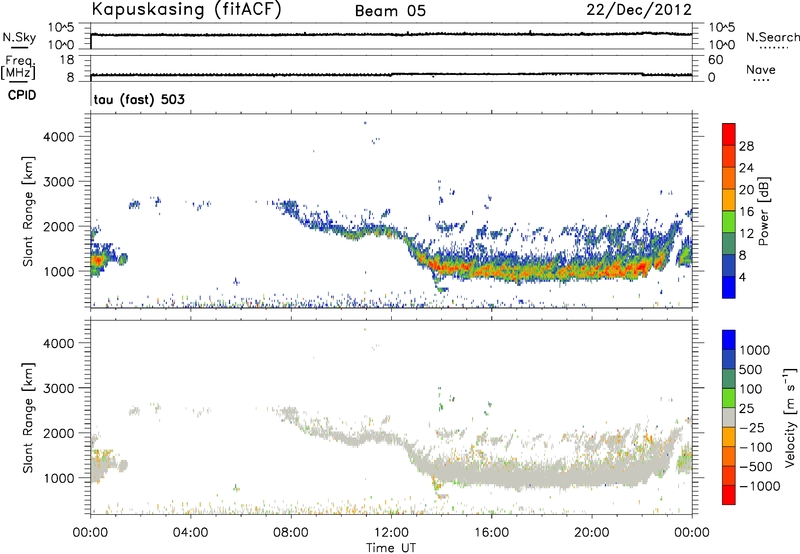Click the 22/Dec/2012 date label
The height and width of the screenshot is (554, 800).
tap(639, 10)
